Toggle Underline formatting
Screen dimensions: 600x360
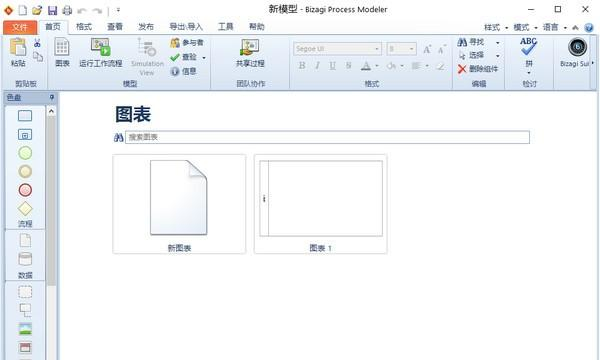[x=333, y=66]
